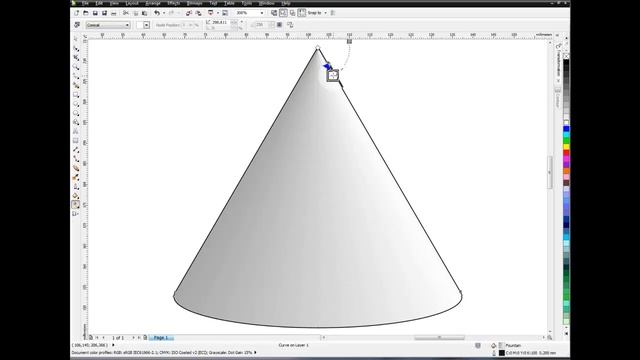Select the Zoom tool in the toolbox
This screenshot has width=640, height=360.
click(x=76, y=67)
